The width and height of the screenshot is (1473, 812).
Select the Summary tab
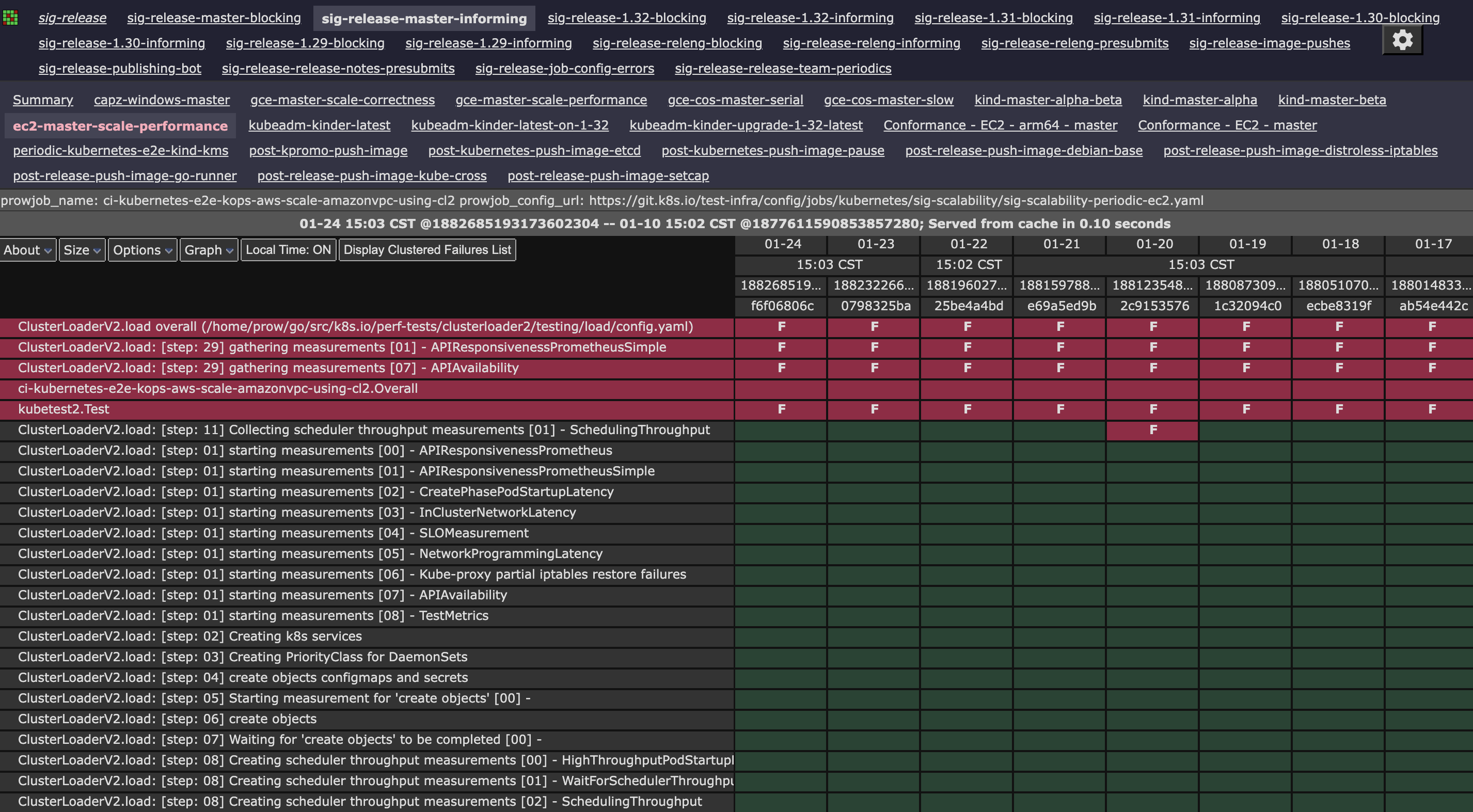43,100
